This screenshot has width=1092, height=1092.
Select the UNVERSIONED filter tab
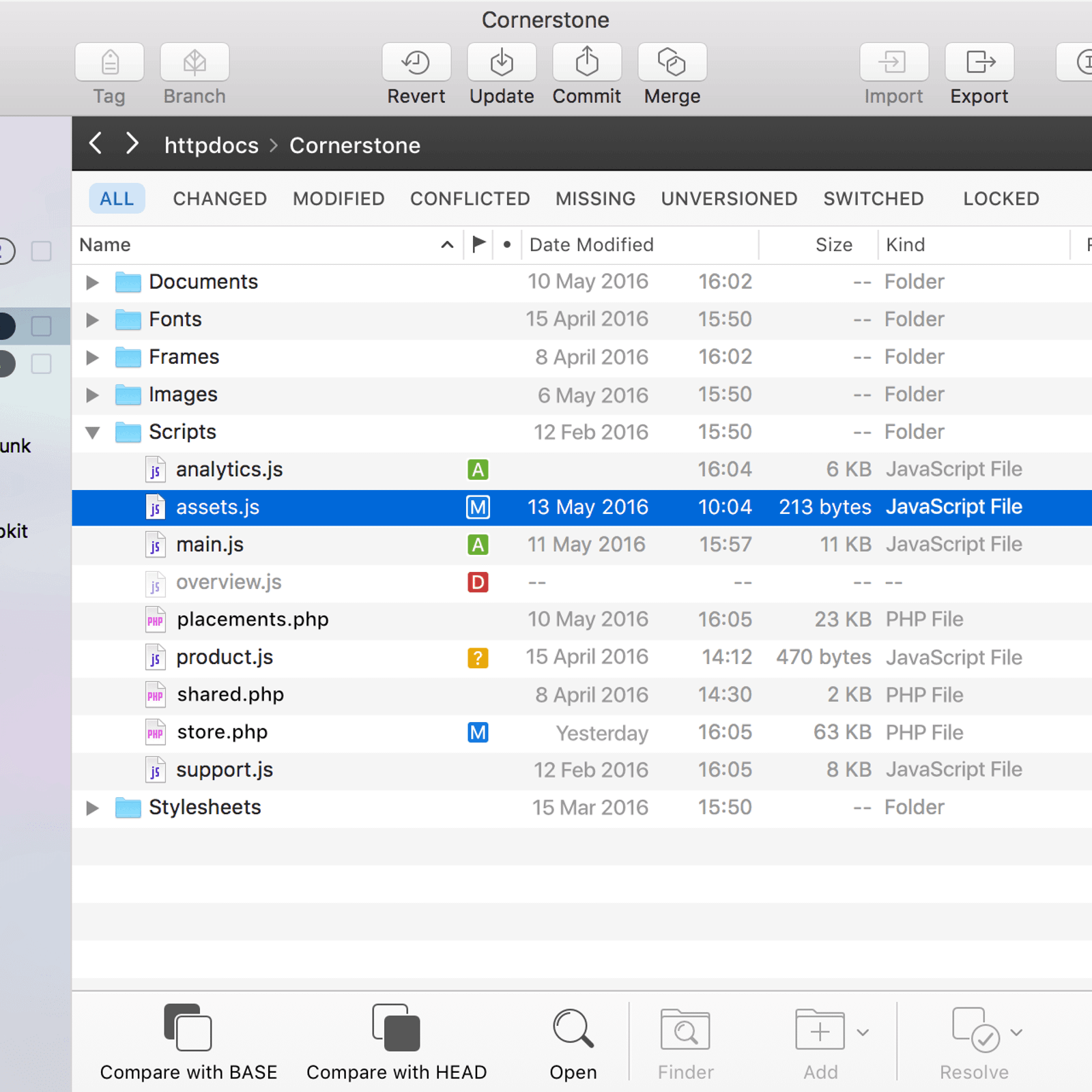729,199
